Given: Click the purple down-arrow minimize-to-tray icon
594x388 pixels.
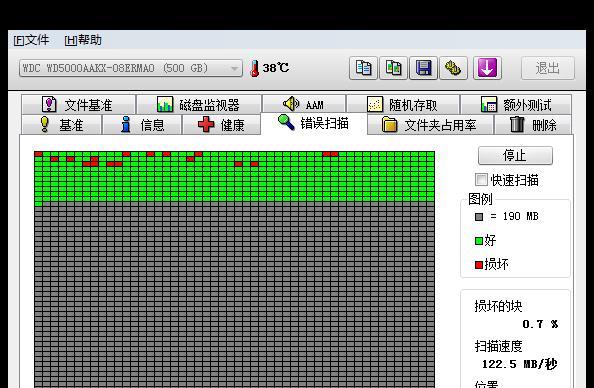Looking at the screenshot, I should [x=487, y=68].
